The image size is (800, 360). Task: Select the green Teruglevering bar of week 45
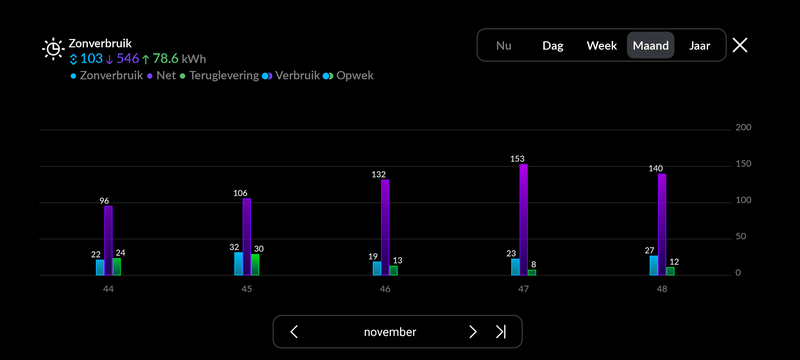[255, 265]
